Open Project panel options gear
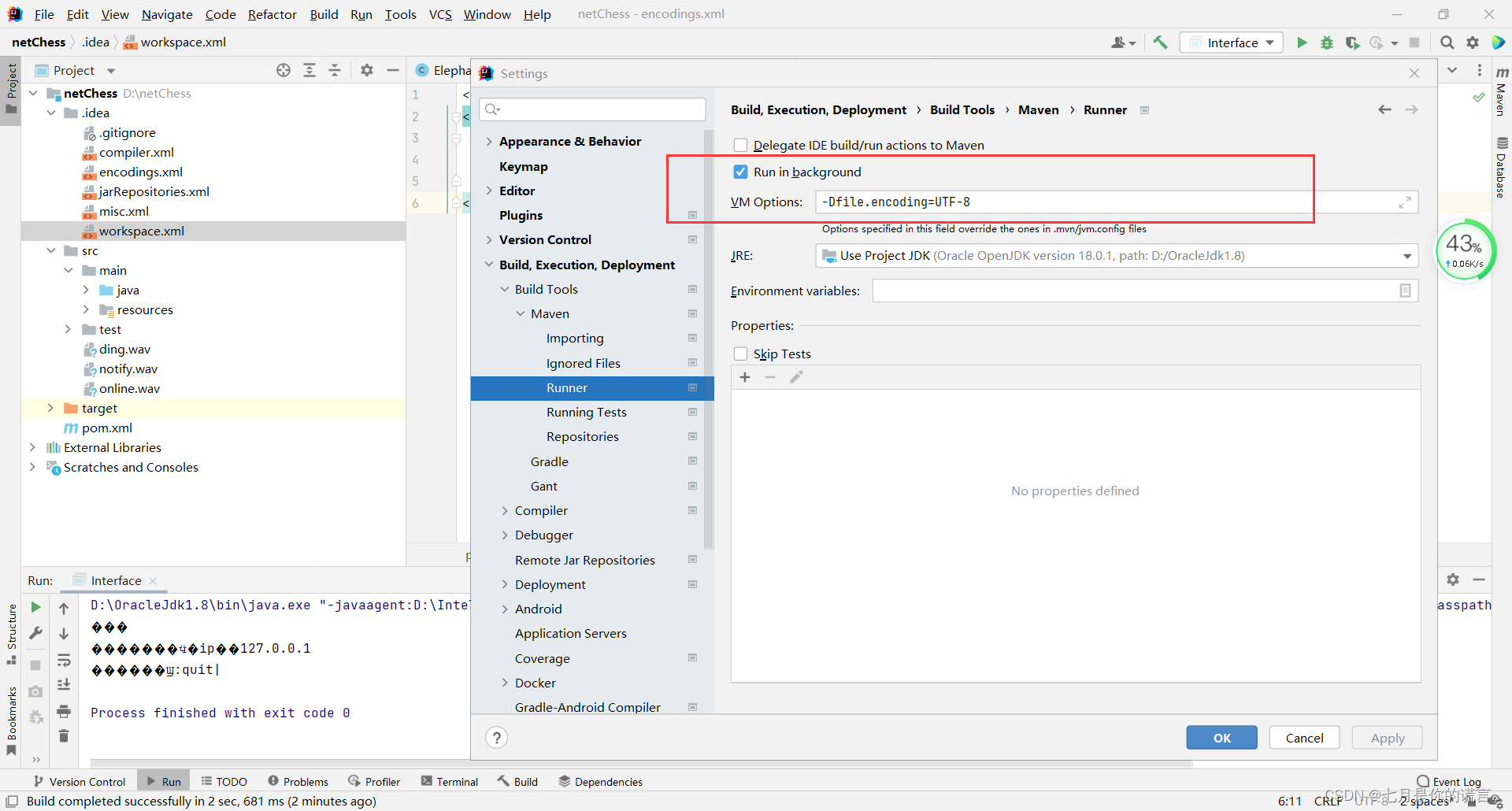This screenshot has height=811, width=1512. click(367, 70)
